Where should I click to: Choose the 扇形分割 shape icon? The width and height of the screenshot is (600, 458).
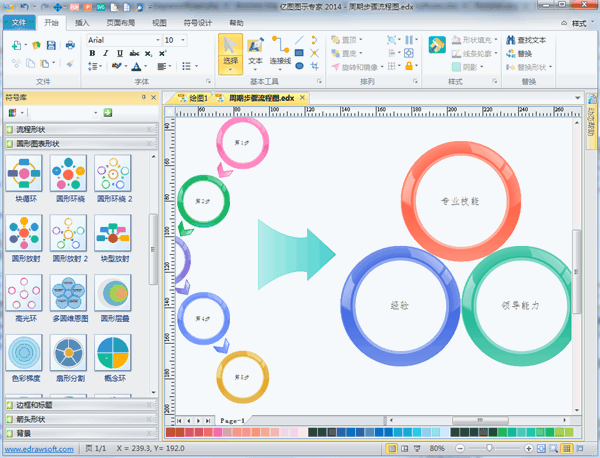pos(68,355)
